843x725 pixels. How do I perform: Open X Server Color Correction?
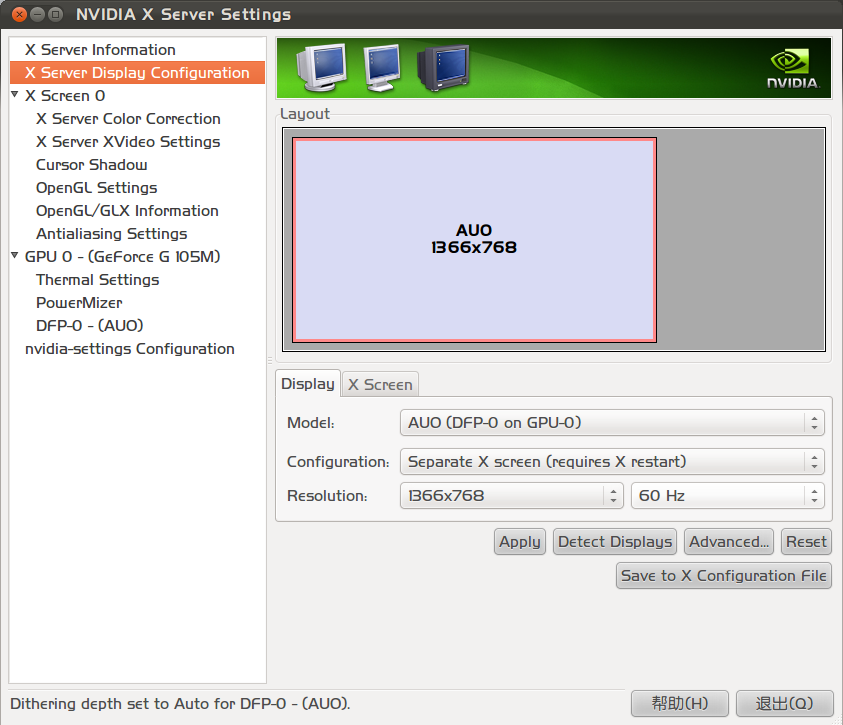[x=128, y=119]
